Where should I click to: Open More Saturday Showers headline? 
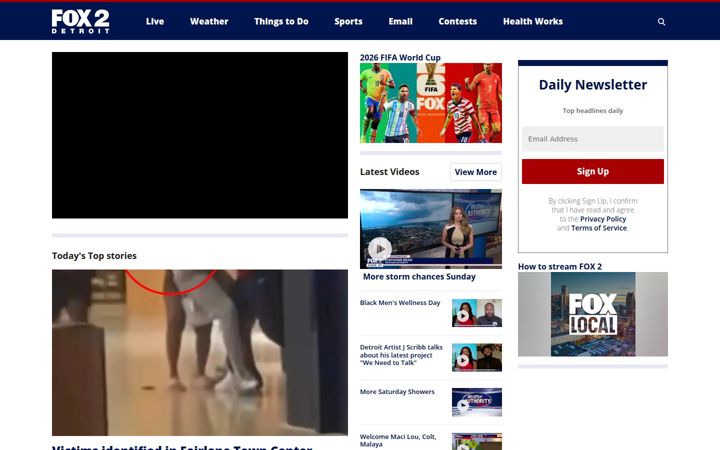[397, 392]
